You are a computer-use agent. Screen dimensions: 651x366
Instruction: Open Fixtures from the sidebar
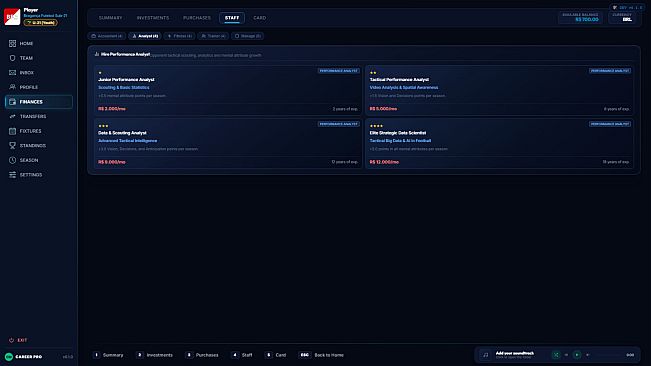coord(39,131)
